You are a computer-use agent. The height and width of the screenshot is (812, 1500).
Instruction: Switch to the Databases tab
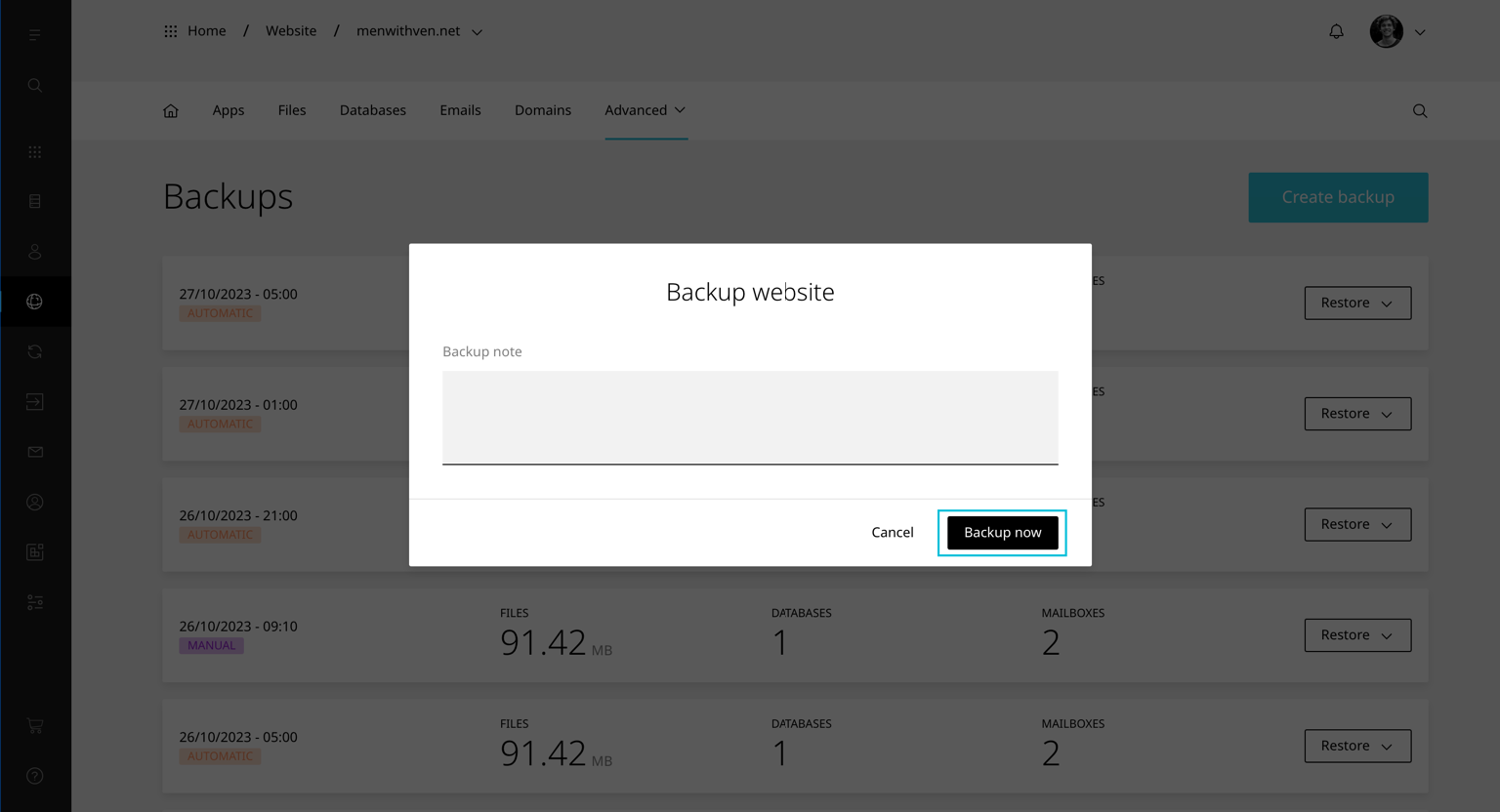(x=372, y=110)
